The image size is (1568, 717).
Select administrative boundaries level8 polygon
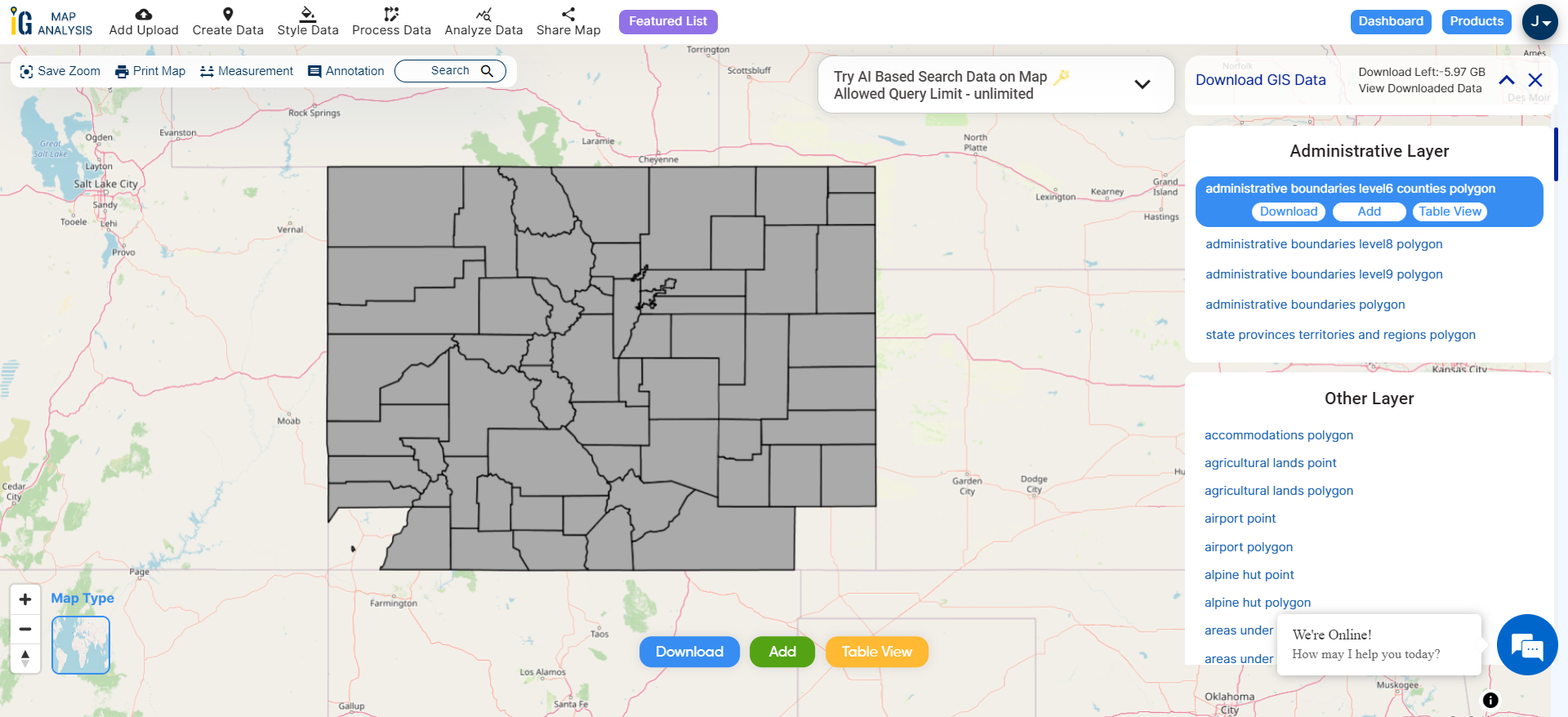coord(1324,244)
